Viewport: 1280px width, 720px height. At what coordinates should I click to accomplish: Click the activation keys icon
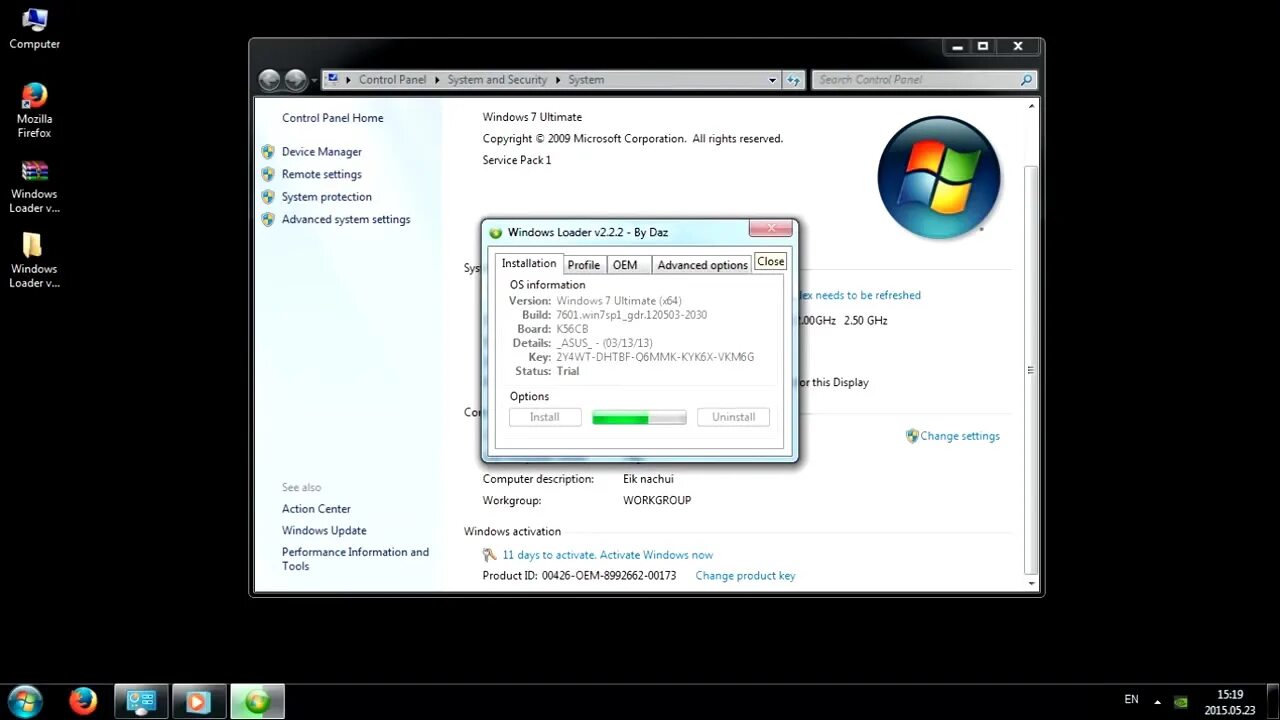pos(489,555)
